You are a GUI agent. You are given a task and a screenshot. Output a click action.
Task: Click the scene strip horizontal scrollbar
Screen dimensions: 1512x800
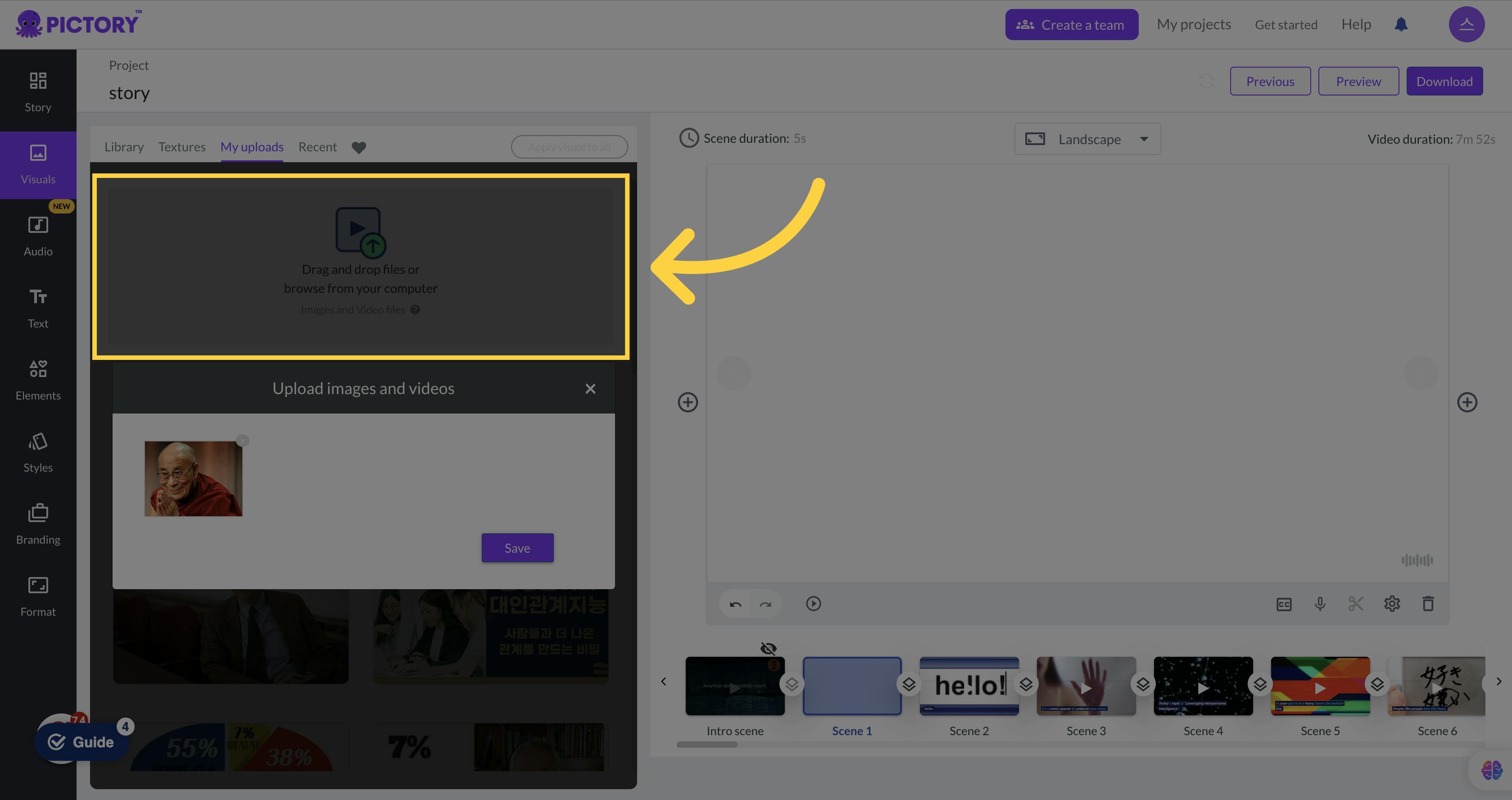[707, 745]
